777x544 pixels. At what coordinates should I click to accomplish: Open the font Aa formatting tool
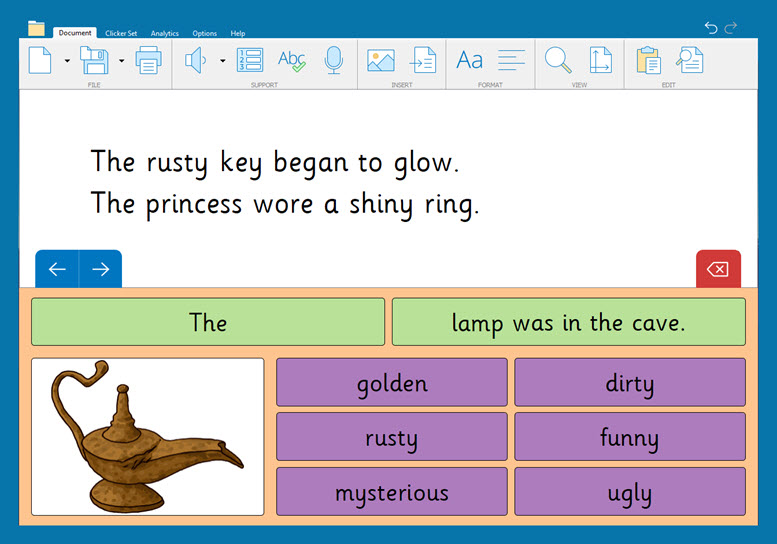point(469,60)
